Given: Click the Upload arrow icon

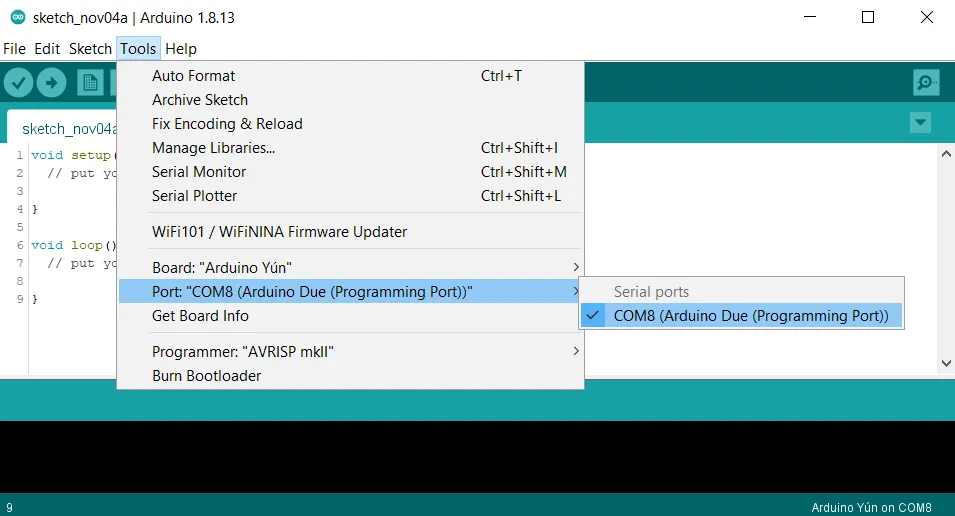Looking at the screenshot, I should pos(51,83).
